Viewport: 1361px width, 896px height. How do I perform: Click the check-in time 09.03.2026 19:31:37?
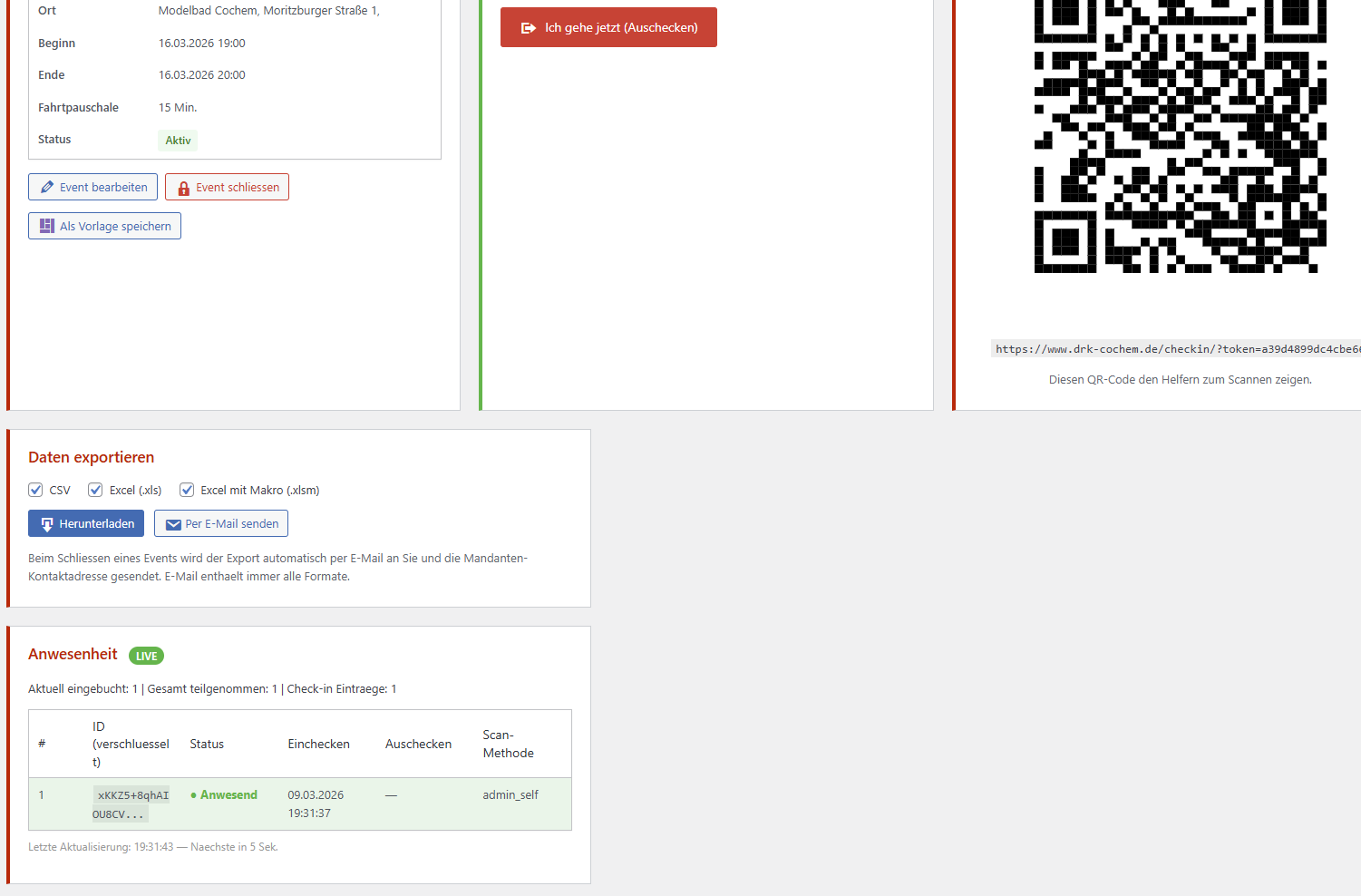316,804
